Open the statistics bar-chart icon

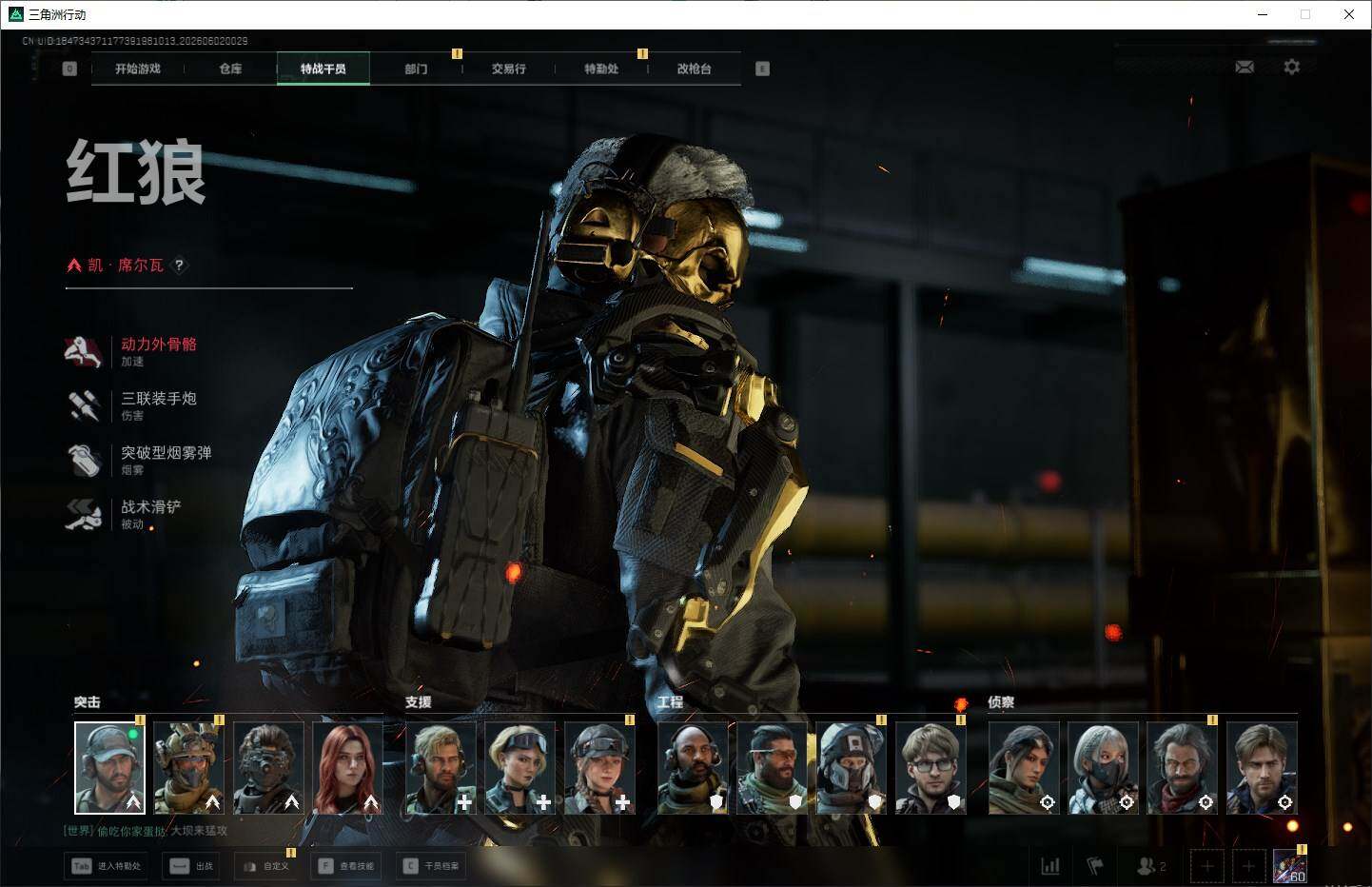click(x=1050, y=866)
